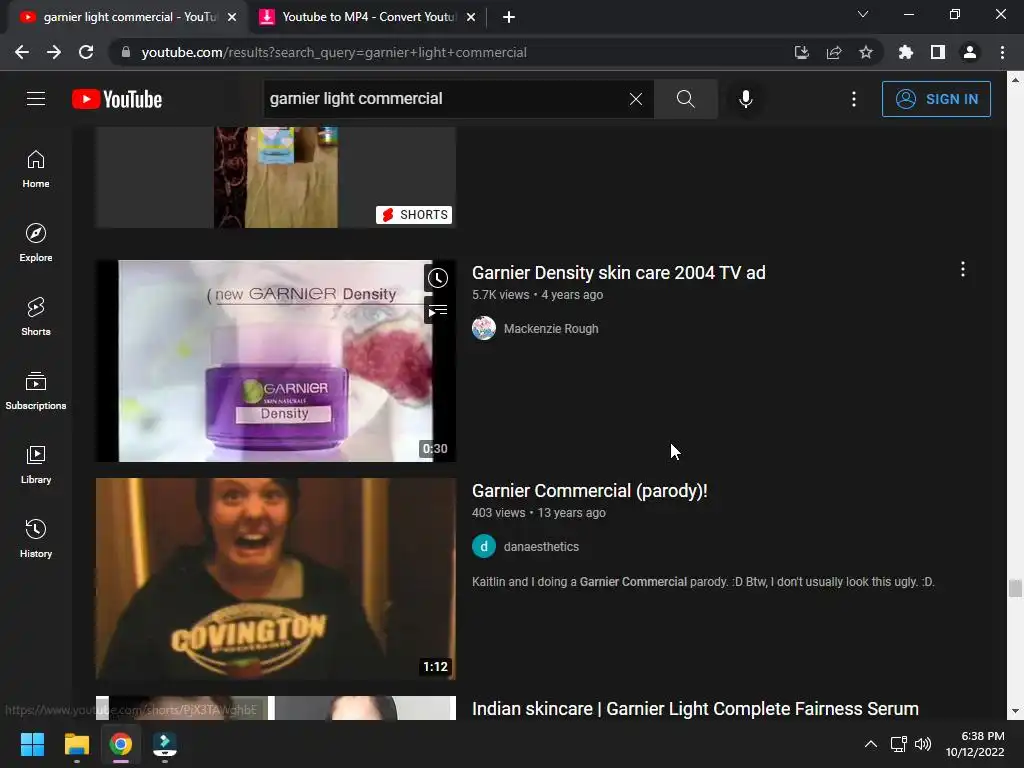The width and height of the screenshot is (1024, 768).
Task: Open the Chrome profile icon
Action: click(x=970, y=52)
